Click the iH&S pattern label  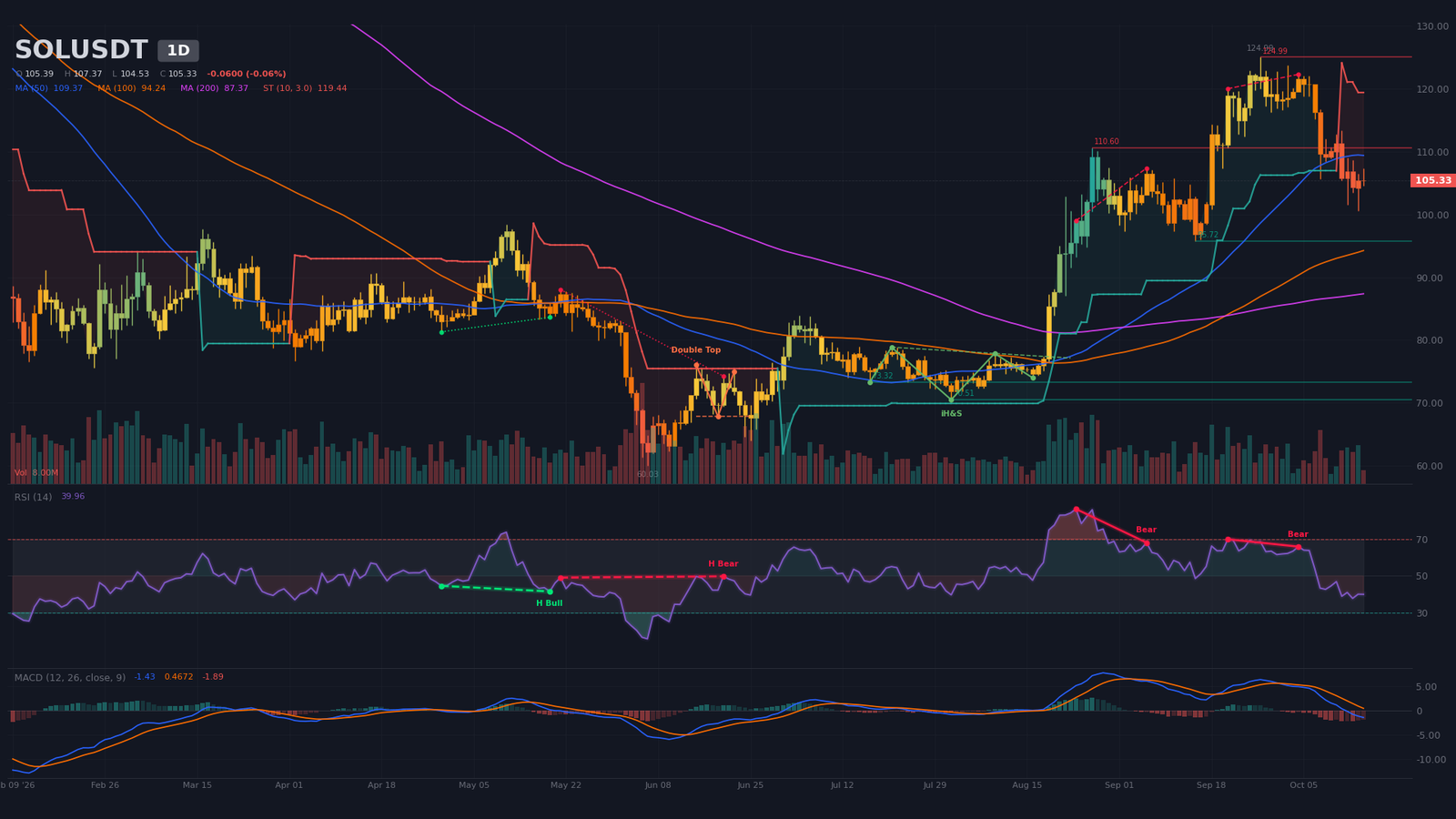951,414
